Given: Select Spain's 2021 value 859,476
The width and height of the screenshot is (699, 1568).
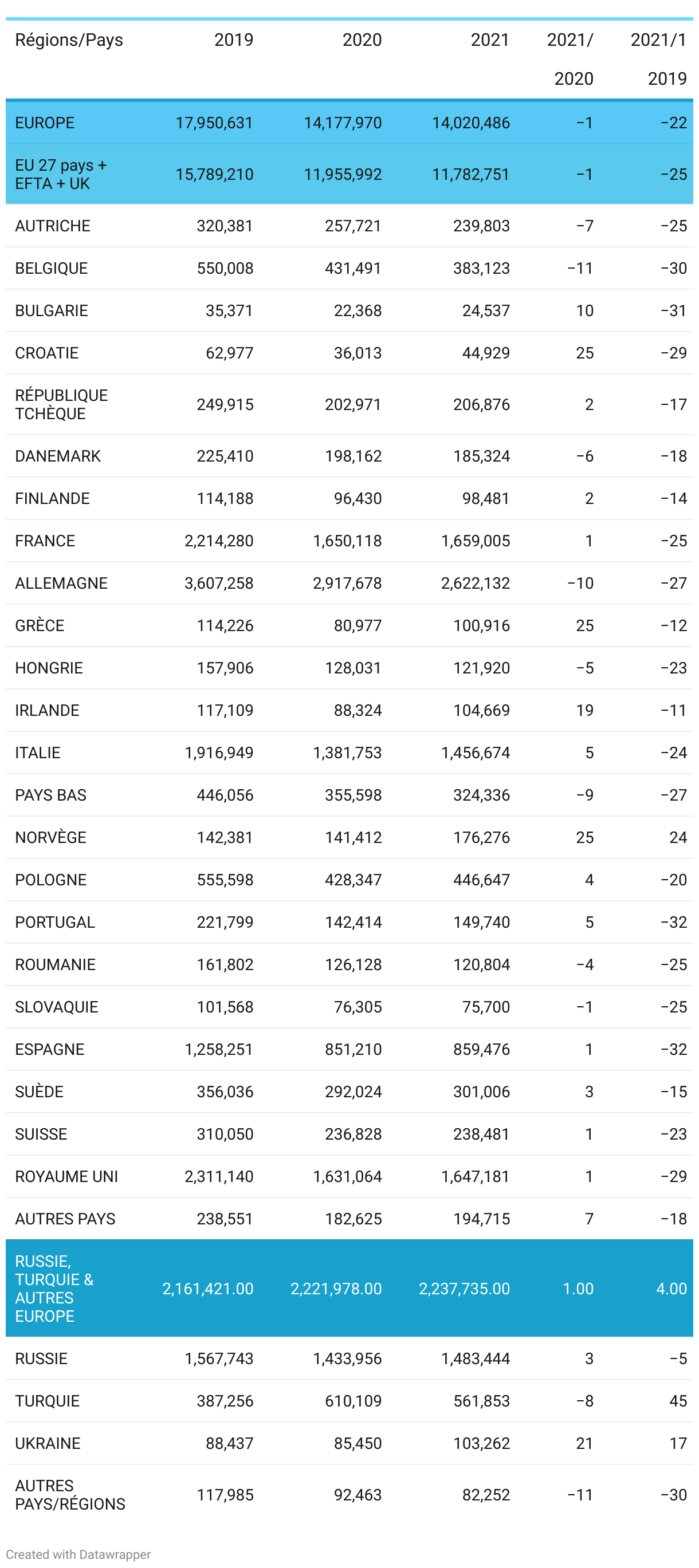Looking at the screenshot, I should click(x=481, y=1049).
